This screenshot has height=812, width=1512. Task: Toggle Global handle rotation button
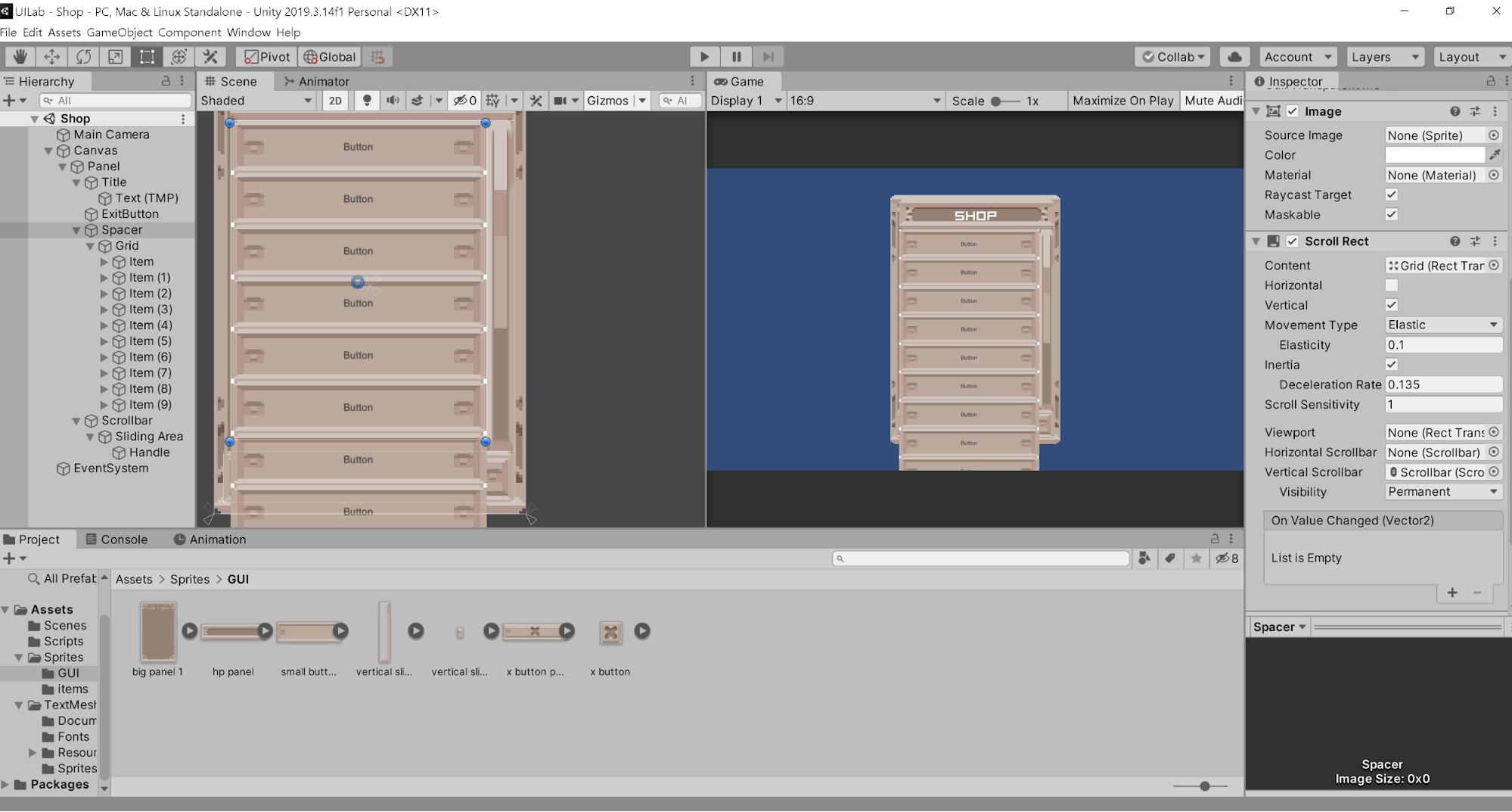329,57
